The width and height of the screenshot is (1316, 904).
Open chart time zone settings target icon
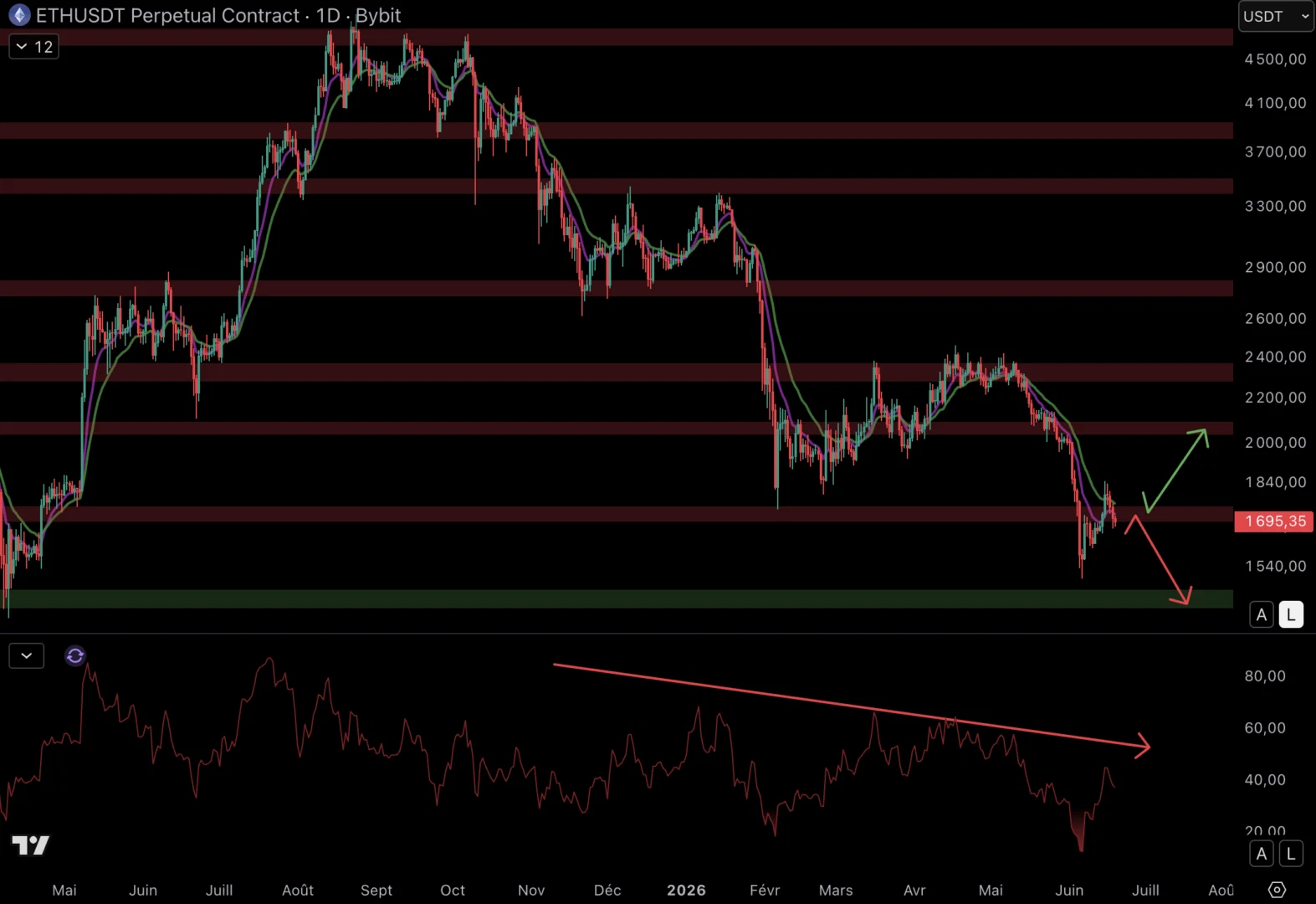pyautogui.click(x=1277, y=889)
